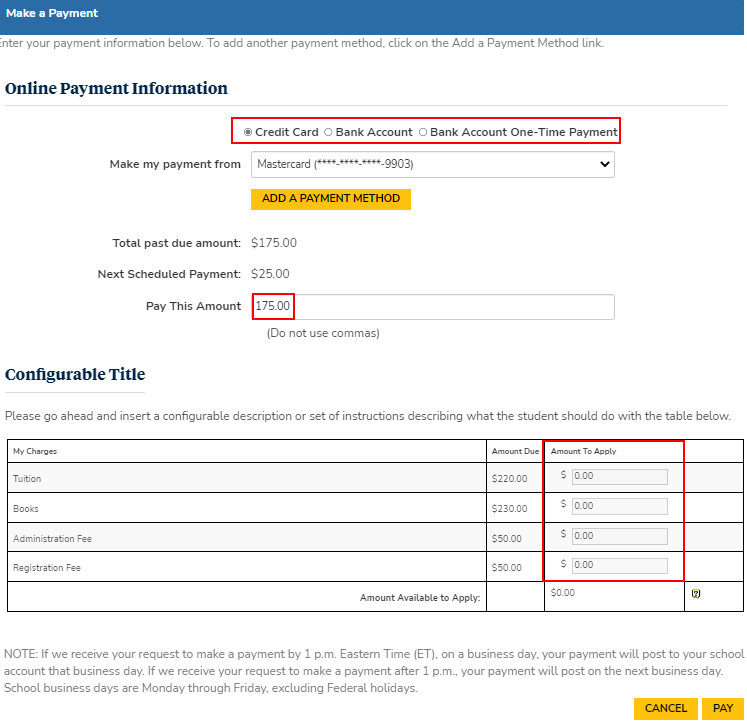Cancel the payment
The width and height of the screenshot is (747, 725).
pos(665,708)
